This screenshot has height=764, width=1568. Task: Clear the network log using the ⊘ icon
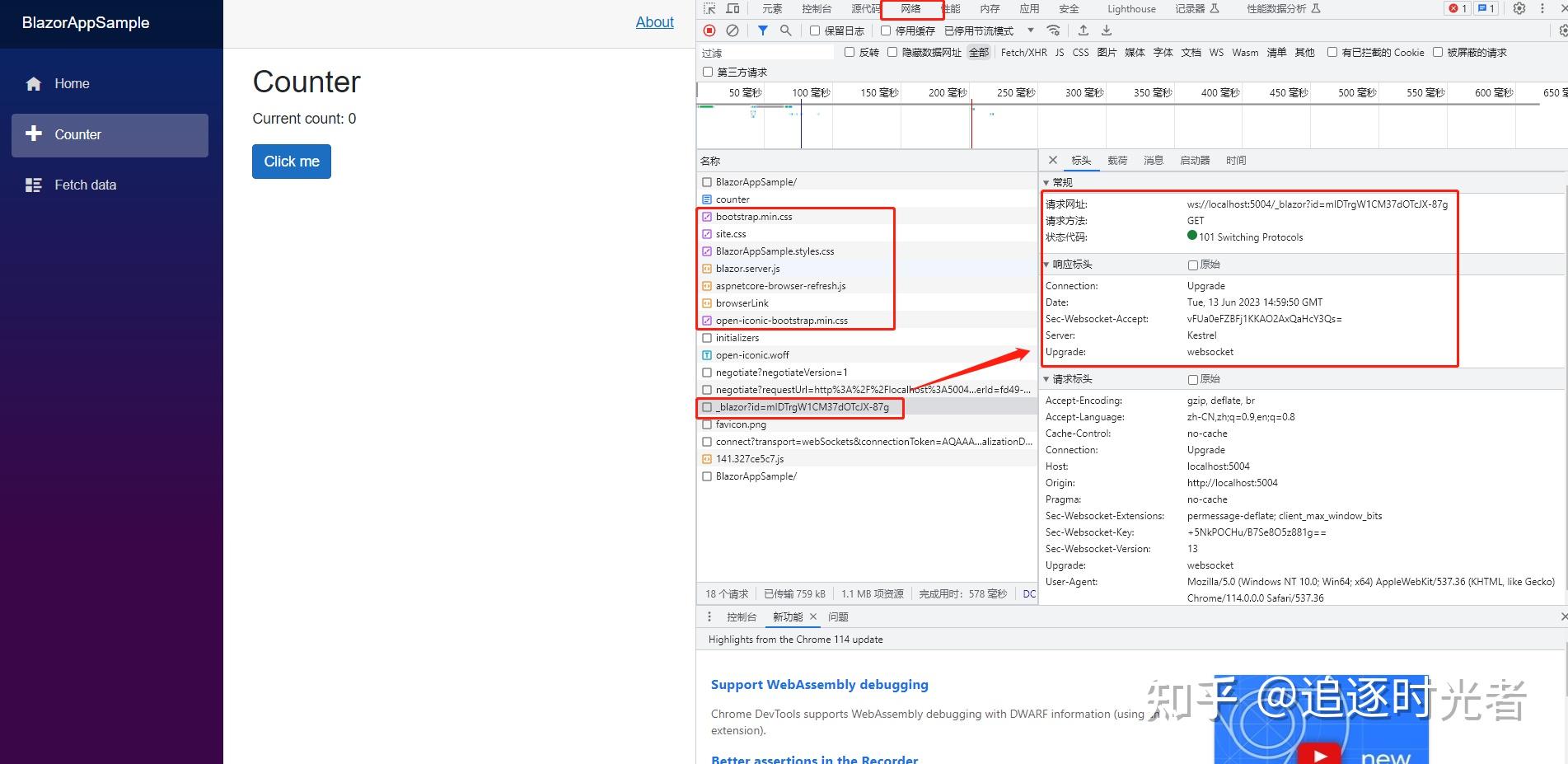(733, 30)
